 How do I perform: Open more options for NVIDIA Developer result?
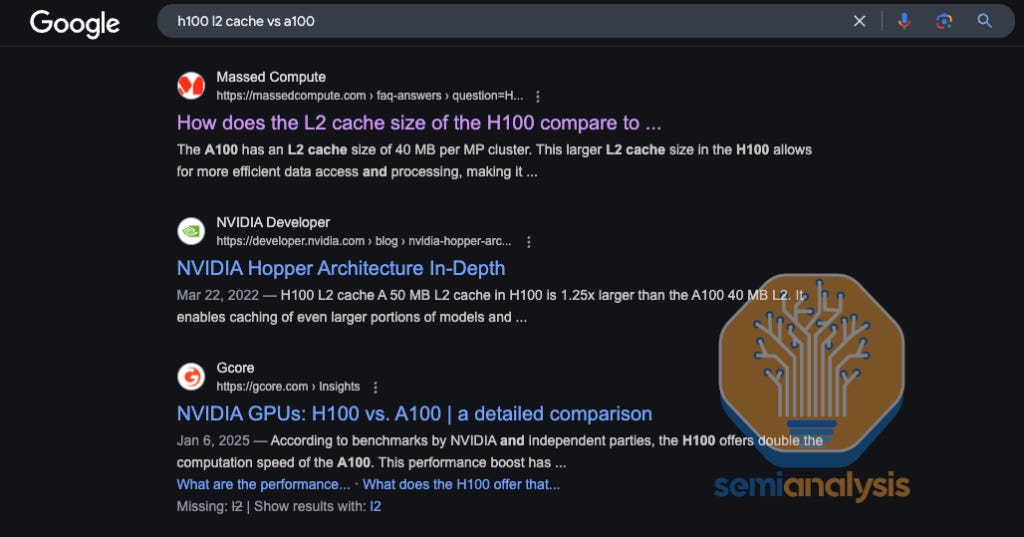(529, 242)
